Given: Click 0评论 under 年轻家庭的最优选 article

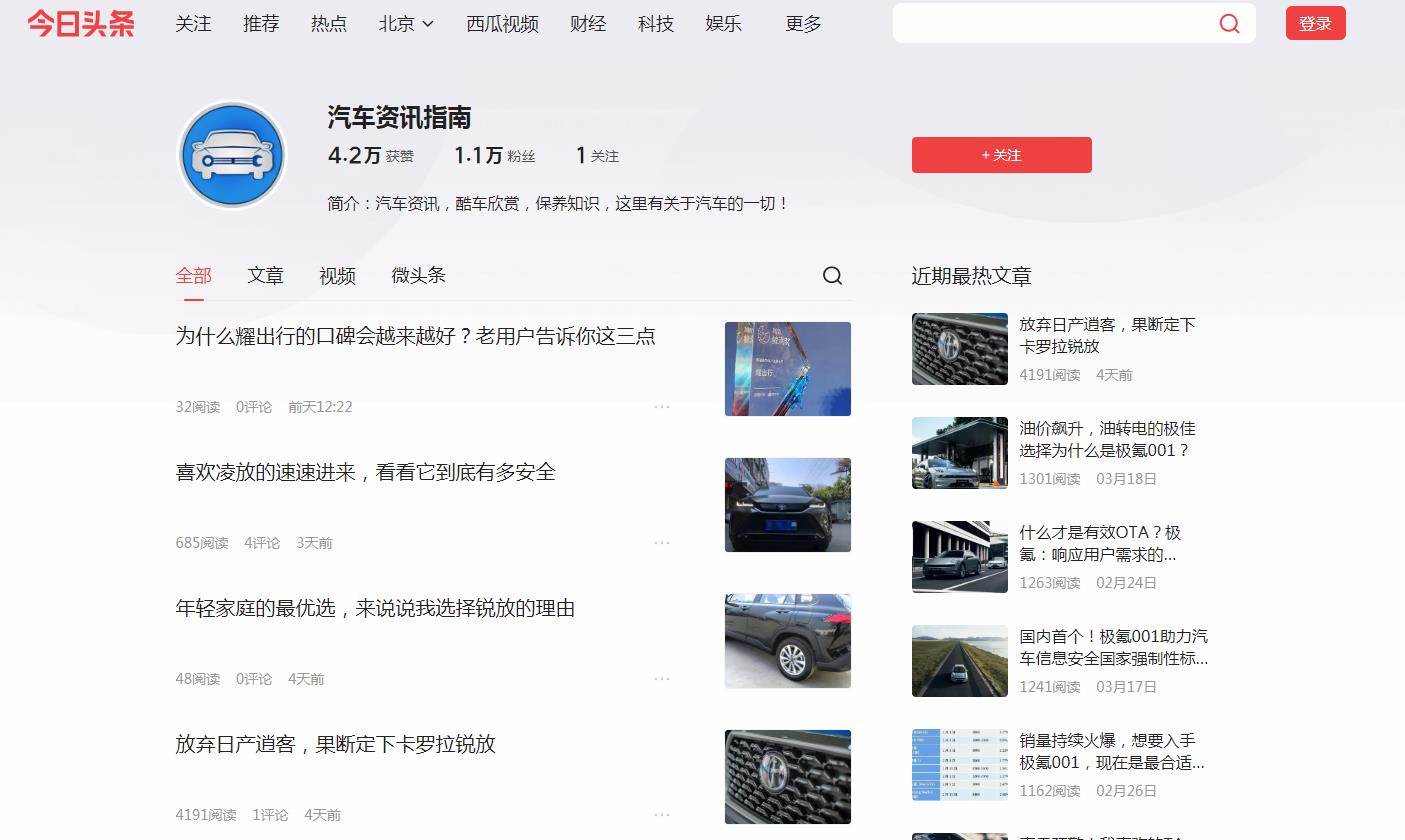Looking at the screenshot, I should [x=254, y=679].
